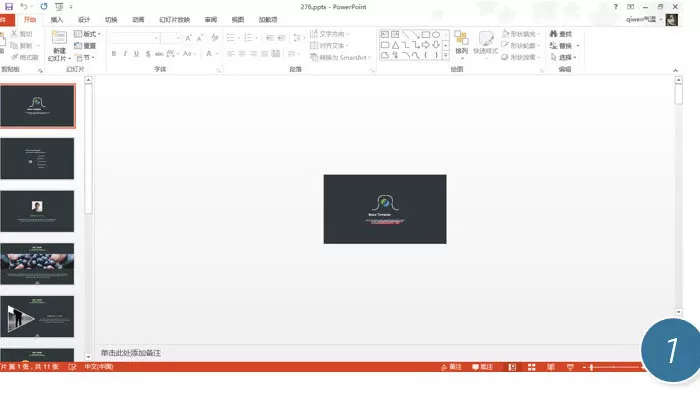Open slide Layout (版式) dropdown

pyautogui.click(x=87, y=34)
